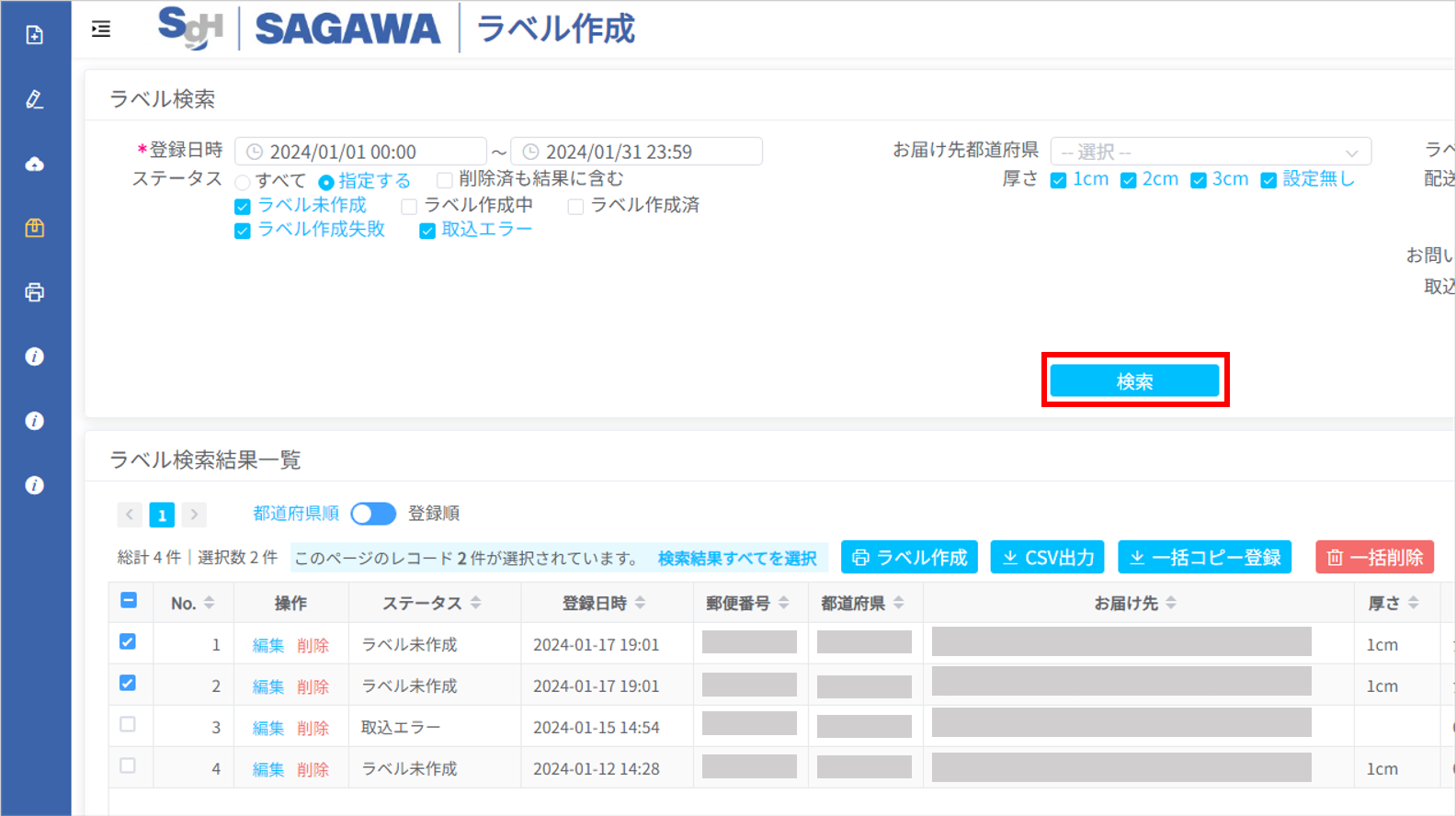Uncheck row 2 selection checkbox
This screenshot has height=816, width=1456.
(x=128, y=683)
